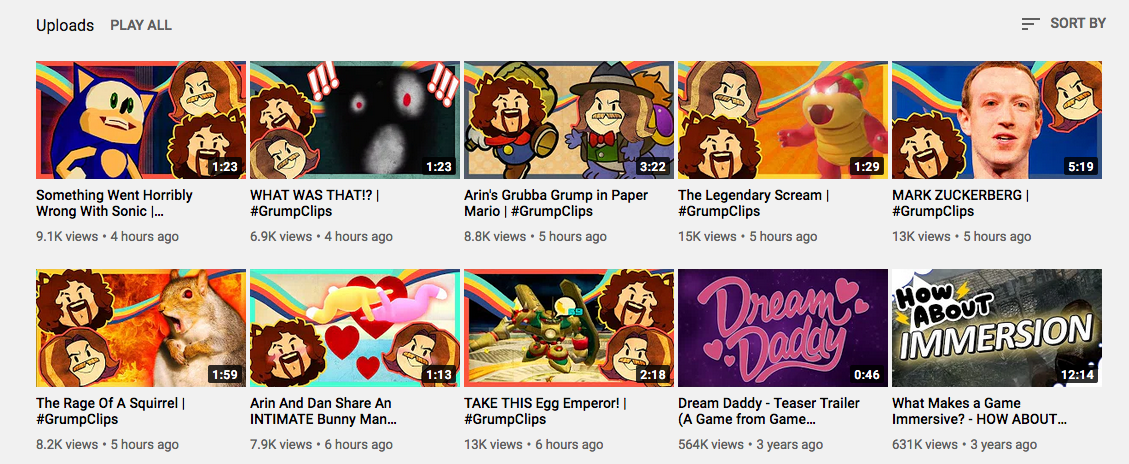
Task: Click the 1:59 duration badge
Action: pyautogui.click(x=224, y=375)
